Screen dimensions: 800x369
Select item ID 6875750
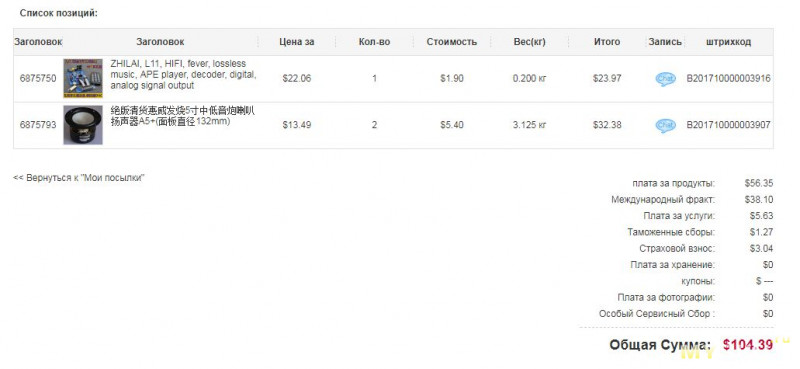click(38, 79)
